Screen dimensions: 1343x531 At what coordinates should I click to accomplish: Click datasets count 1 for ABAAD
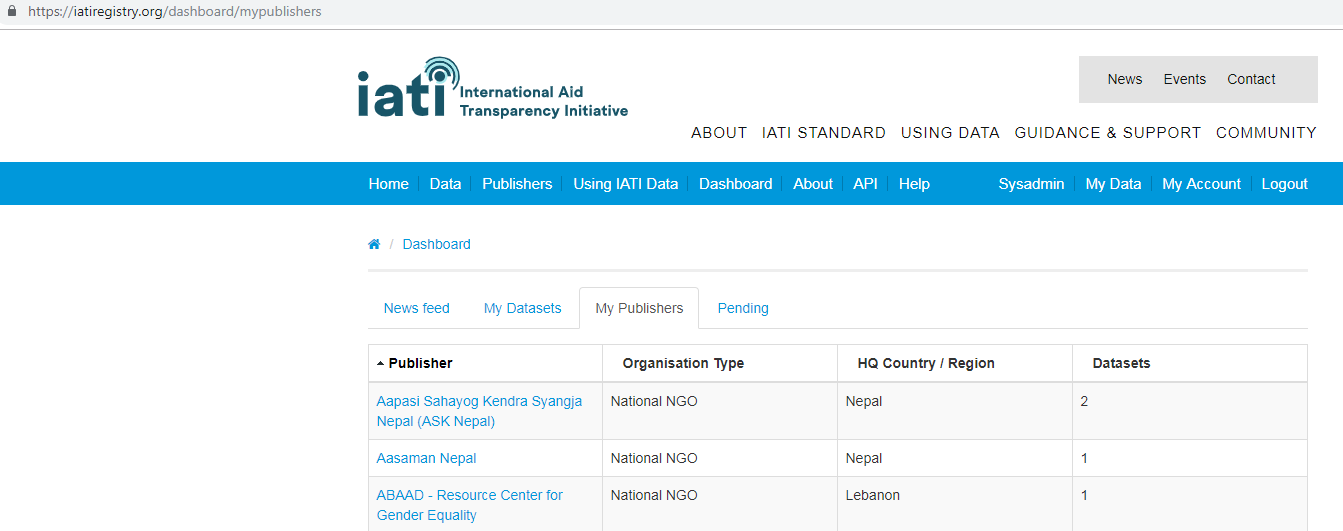[x=1084, y=495]
